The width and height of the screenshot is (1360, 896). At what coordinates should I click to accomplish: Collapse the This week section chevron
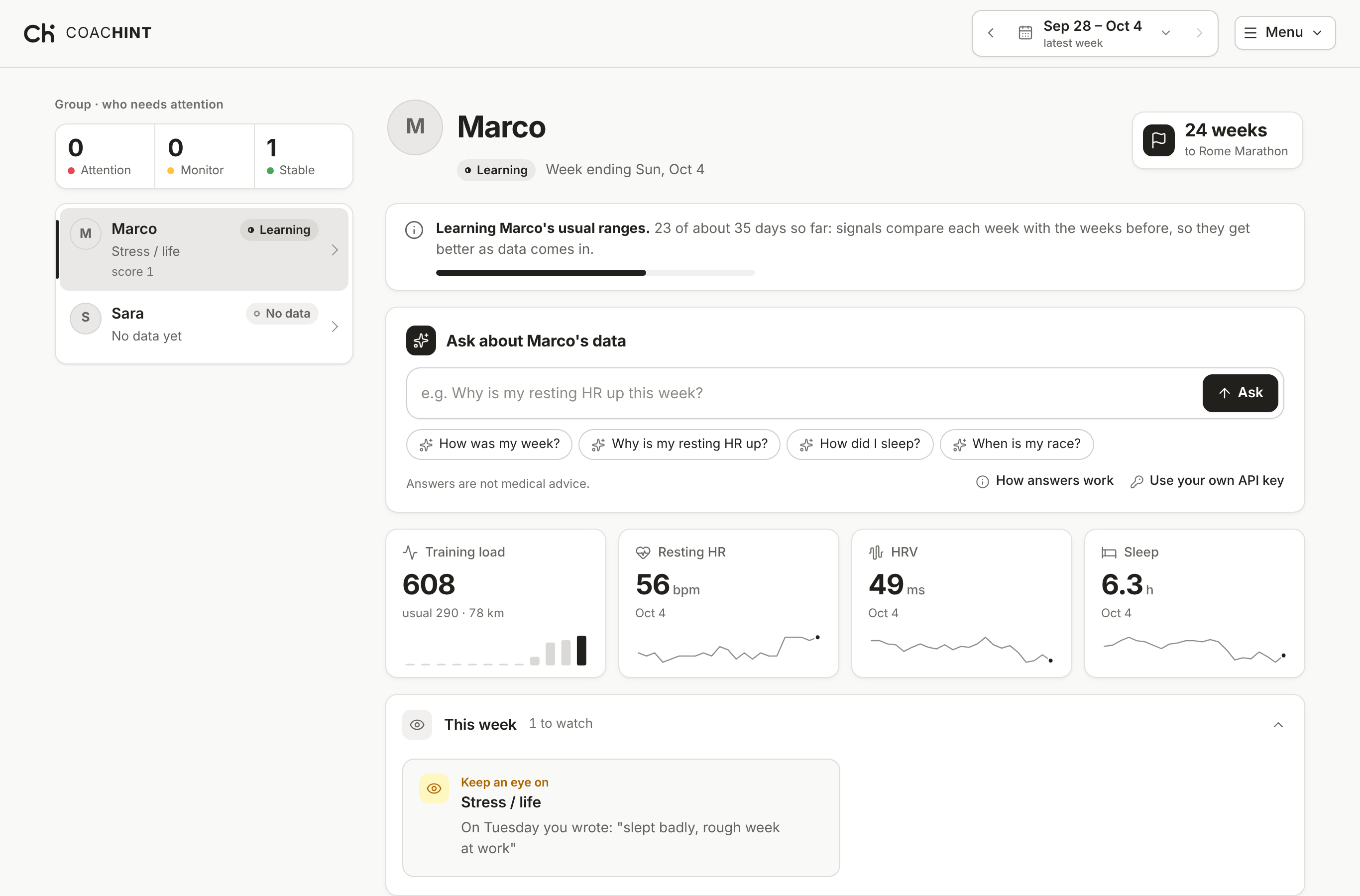[x=1278, y=725]
